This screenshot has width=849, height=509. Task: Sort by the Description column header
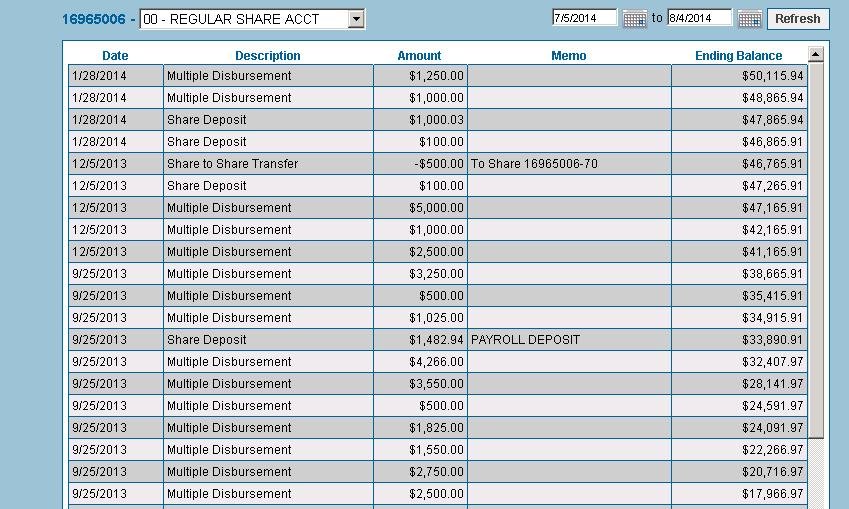267,56
